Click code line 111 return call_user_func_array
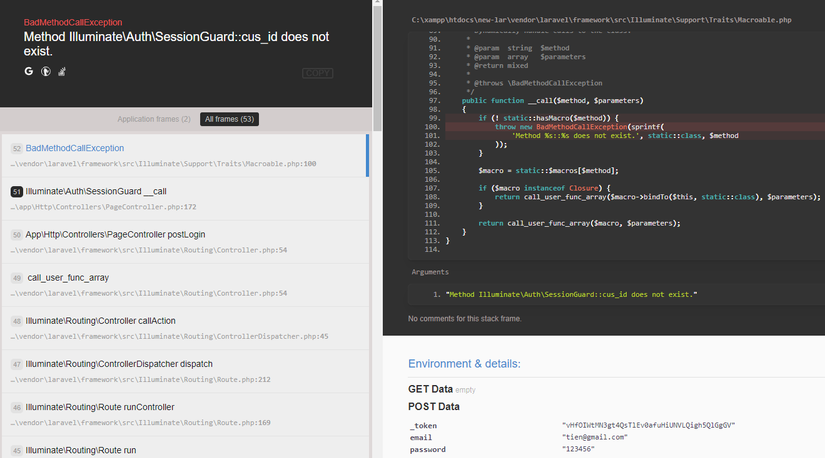The width and height of the screenshot is (825, 458). (x=579, y=223)
